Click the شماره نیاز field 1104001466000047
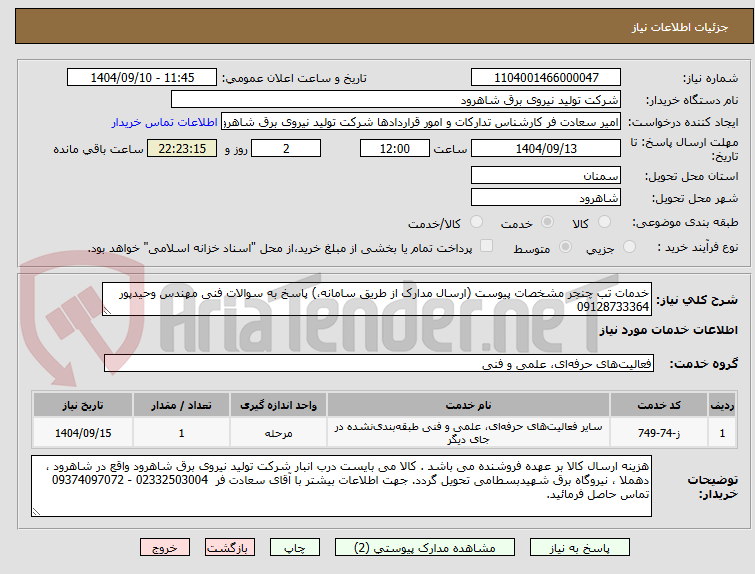Screen dimensions: 755x574 546,78
